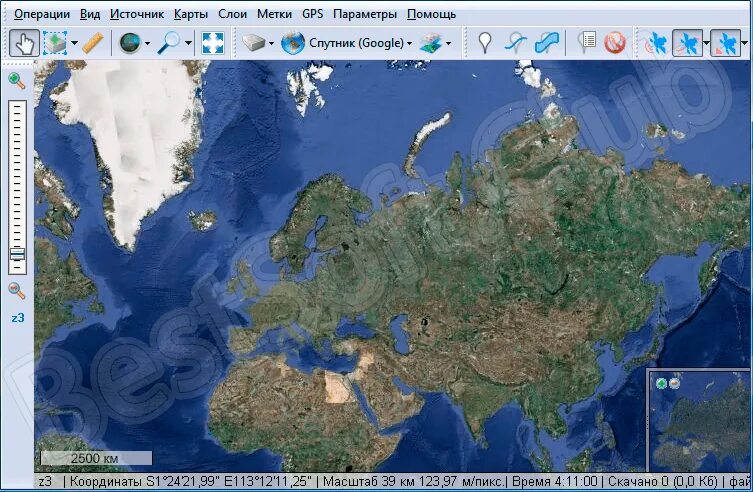Expand the GPS centering dropdown arrow
The width and height of the screenshot is (753, 492).
point(745,43)
